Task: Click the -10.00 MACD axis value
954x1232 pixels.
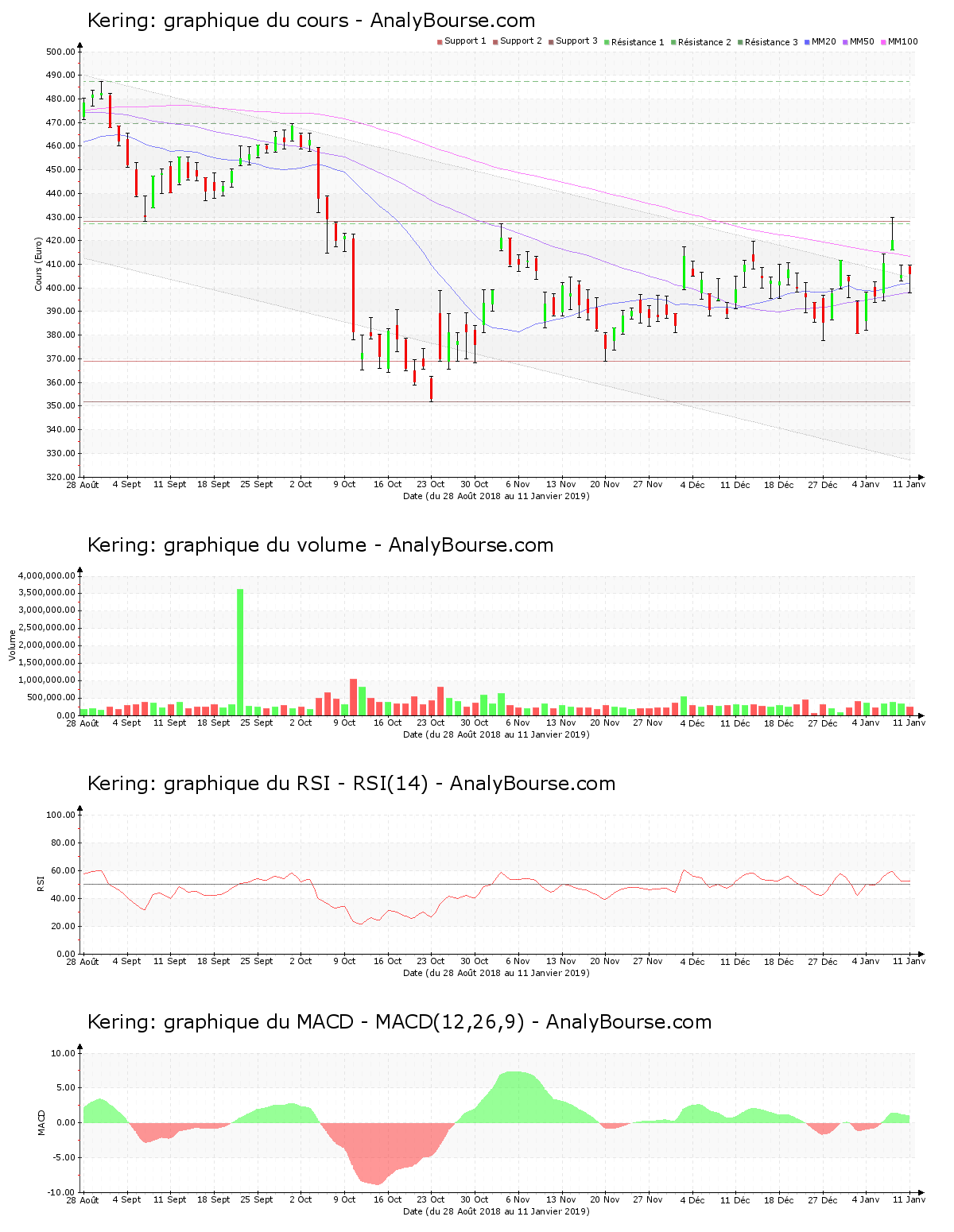Action: (x=61, y=1192)
